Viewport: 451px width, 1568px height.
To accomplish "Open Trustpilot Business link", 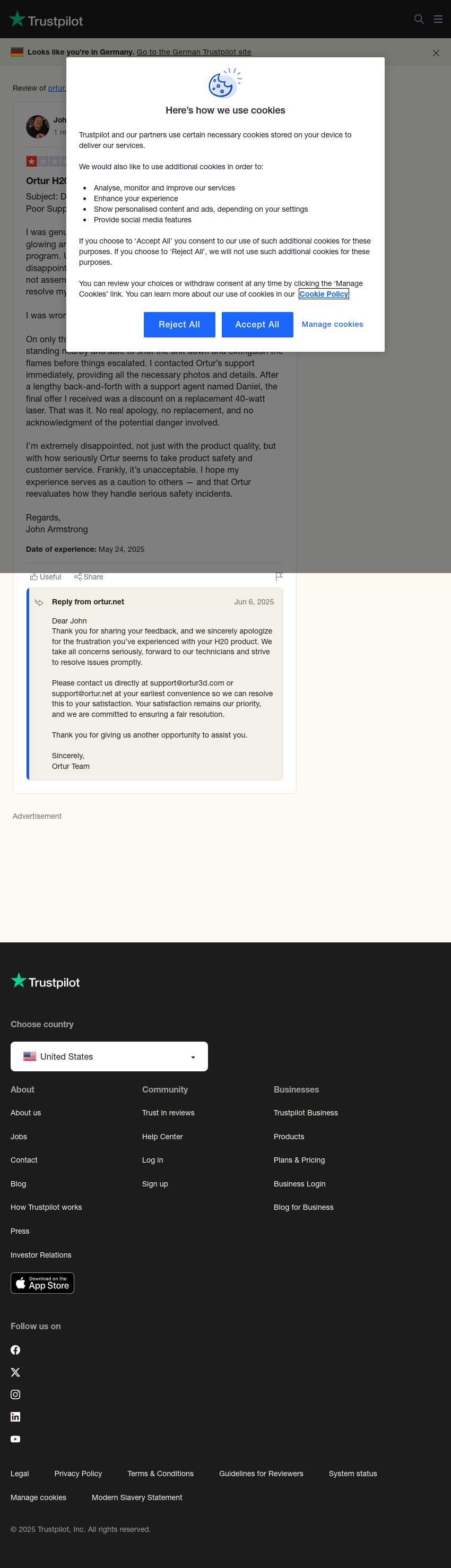I will [x=306, y=1113].
